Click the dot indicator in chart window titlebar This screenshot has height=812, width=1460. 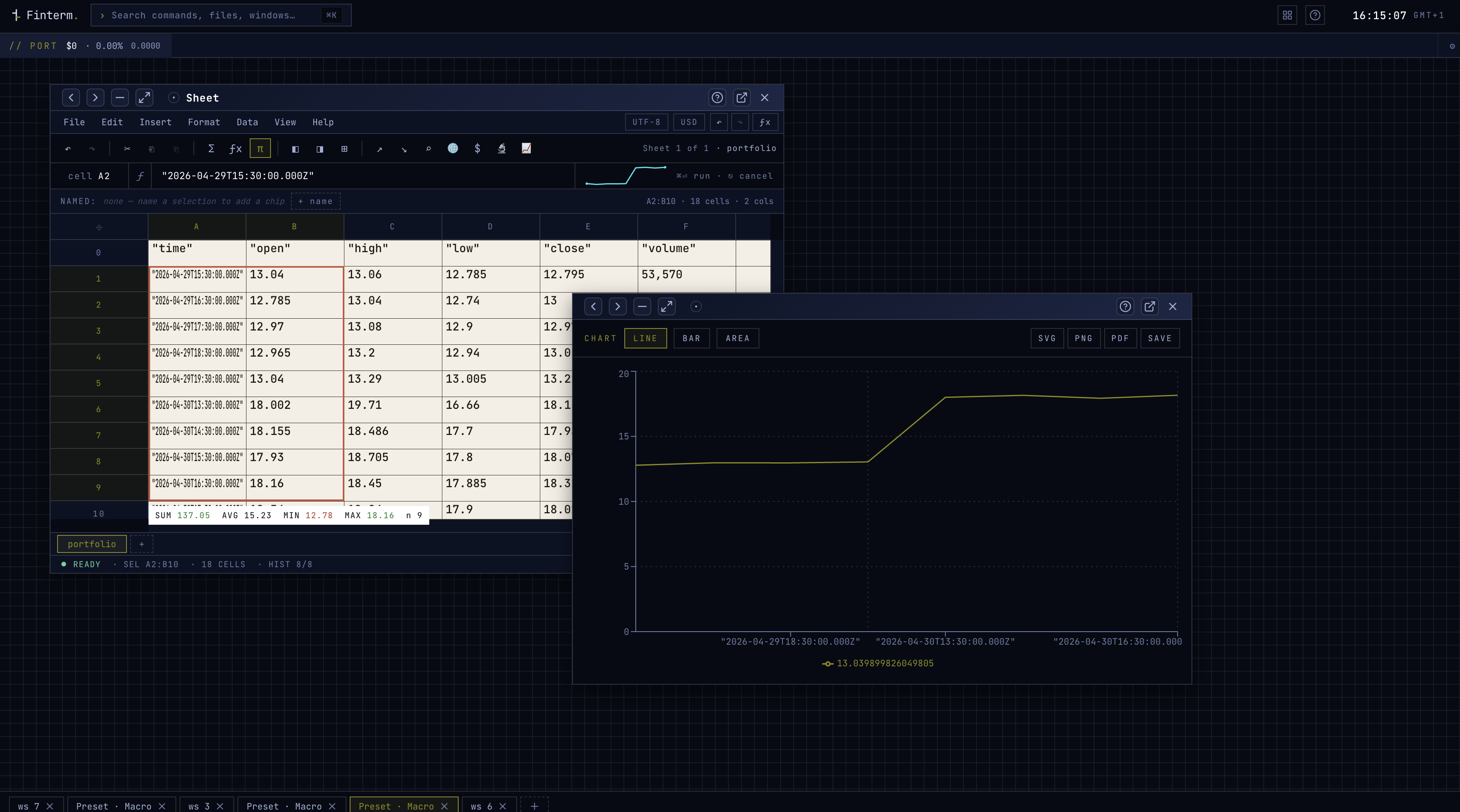click(696, 306)
